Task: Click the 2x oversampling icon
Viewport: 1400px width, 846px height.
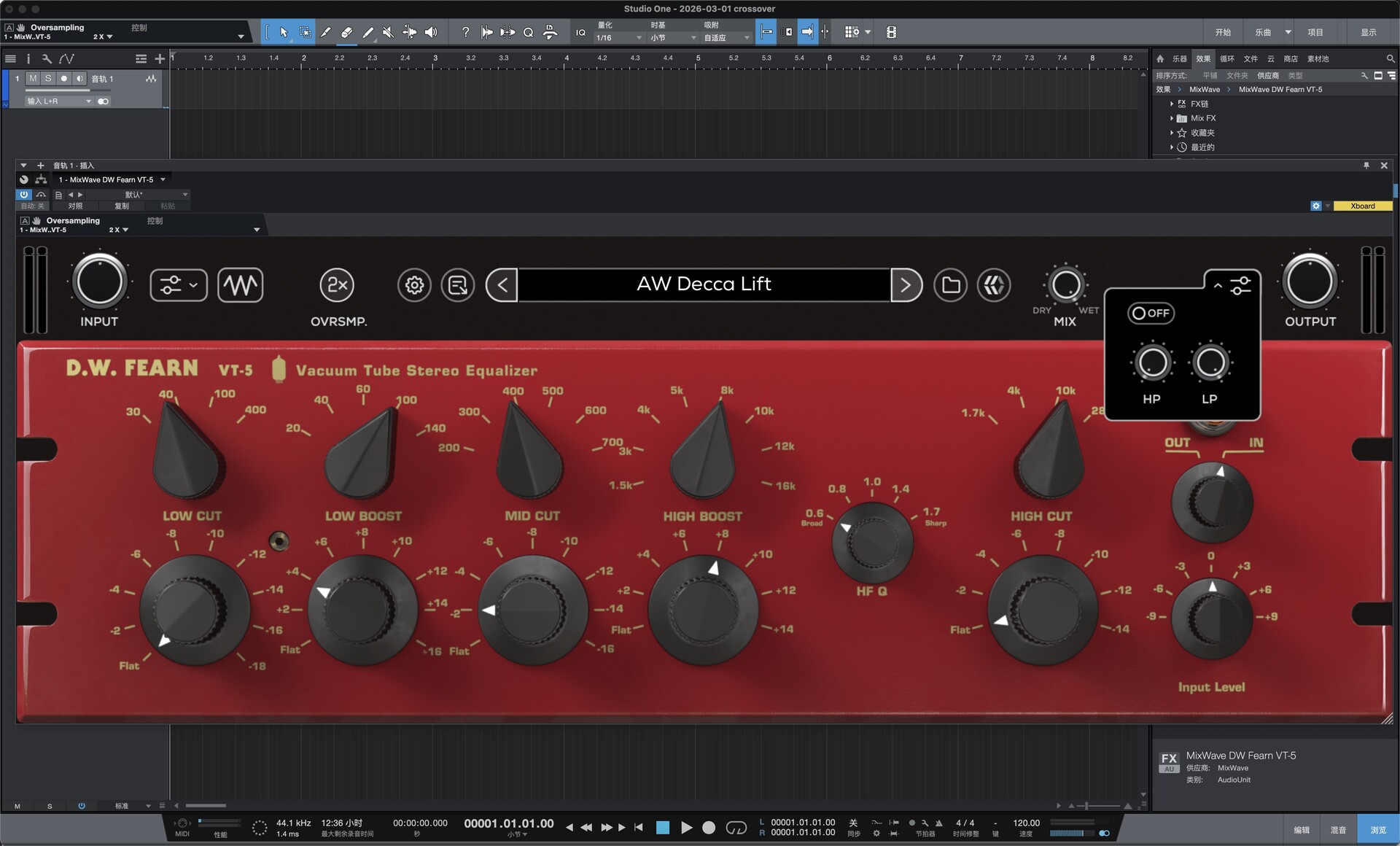Action: [x=337, y=285]
